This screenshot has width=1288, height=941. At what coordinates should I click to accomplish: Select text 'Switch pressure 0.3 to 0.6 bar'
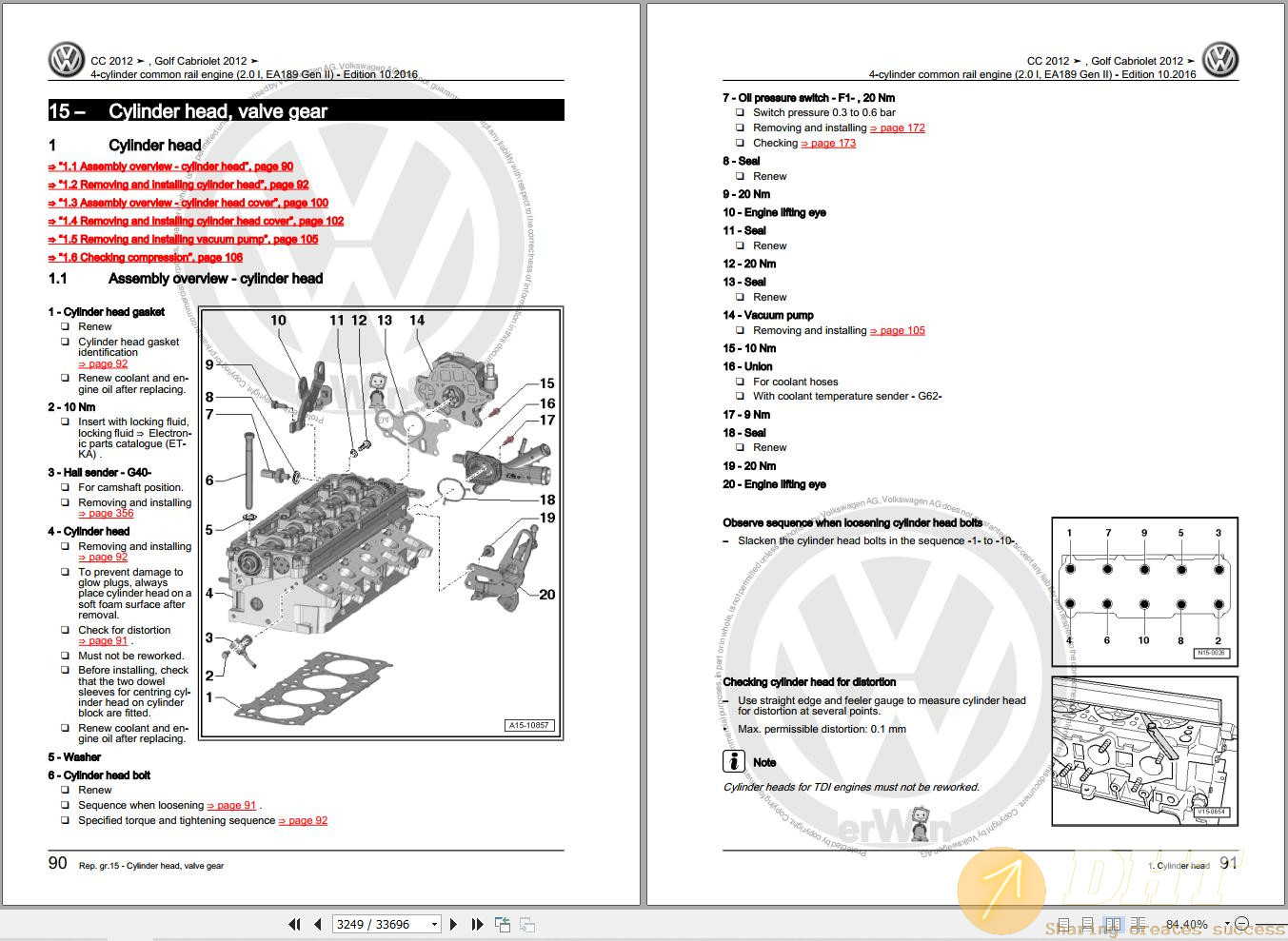(824, 112)
